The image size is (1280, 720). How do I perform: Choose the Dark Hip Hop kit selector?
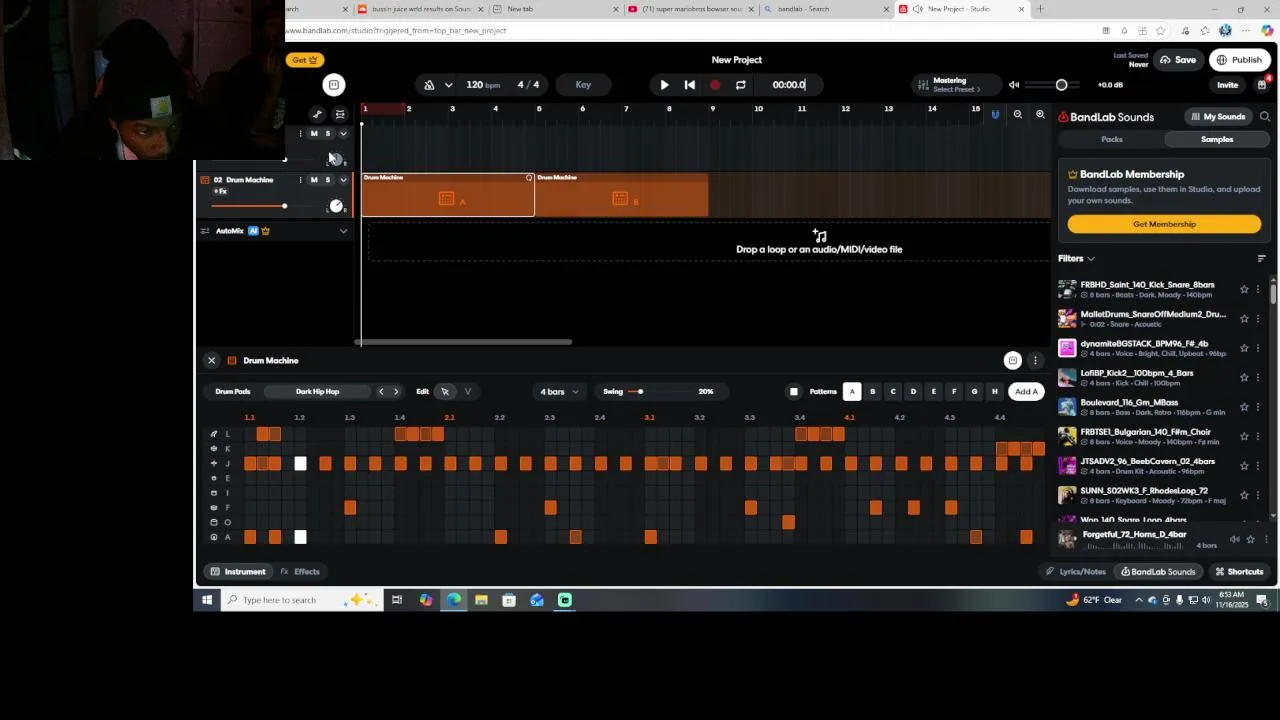pyautogui.click(x=317, y=391)
